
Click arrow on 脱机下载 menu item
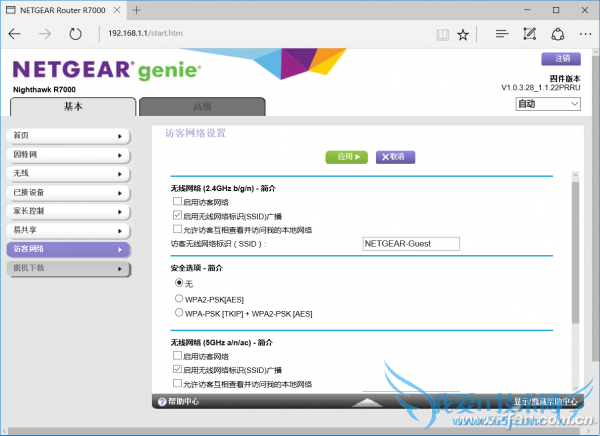coord(120,269)
